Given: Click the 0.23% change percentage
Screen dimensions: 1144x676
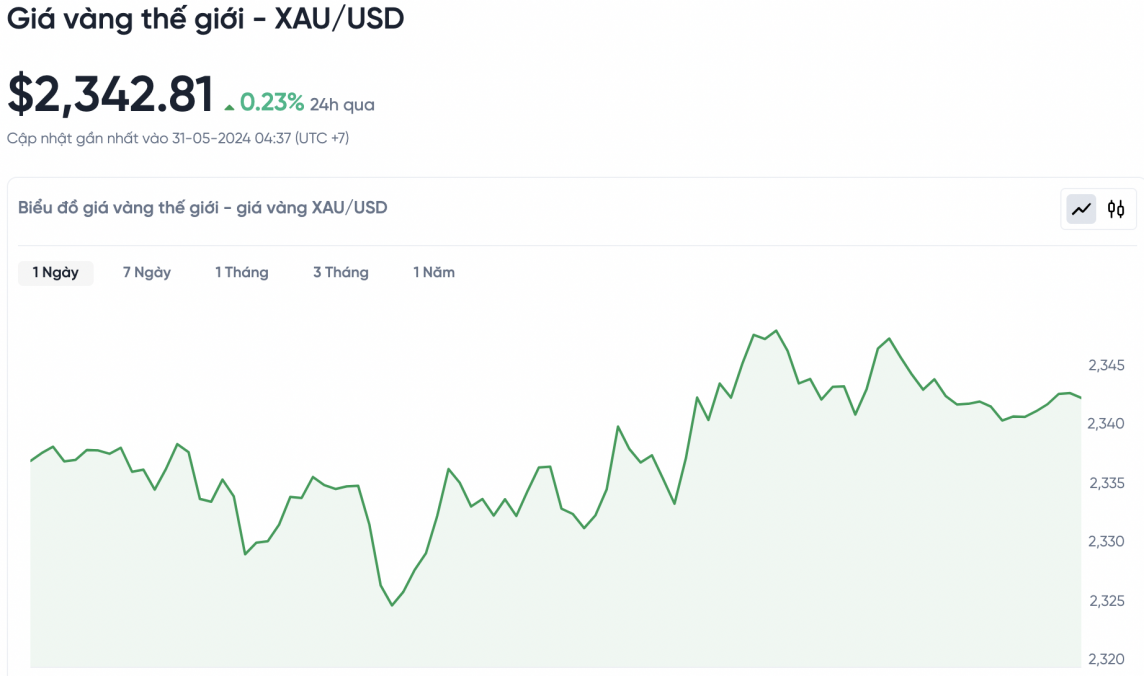Looking at the screenshot, I should [271, 102].
